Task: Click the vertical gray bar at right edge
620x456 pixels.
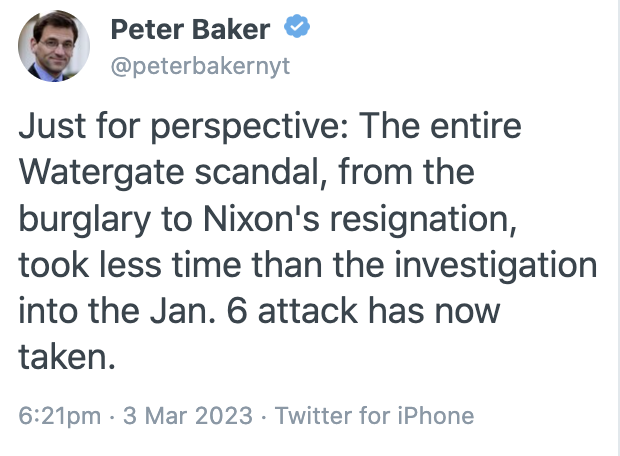Action: 618,228
